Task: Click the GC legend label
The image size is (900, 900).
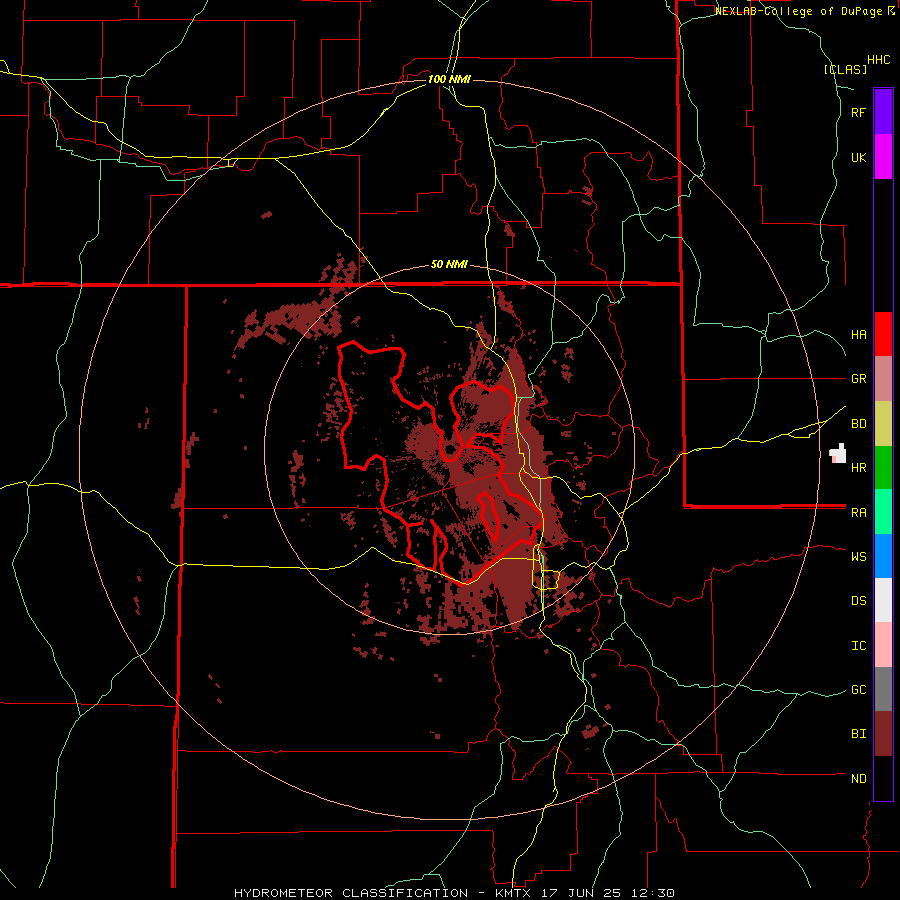Action: coord(859,690)
